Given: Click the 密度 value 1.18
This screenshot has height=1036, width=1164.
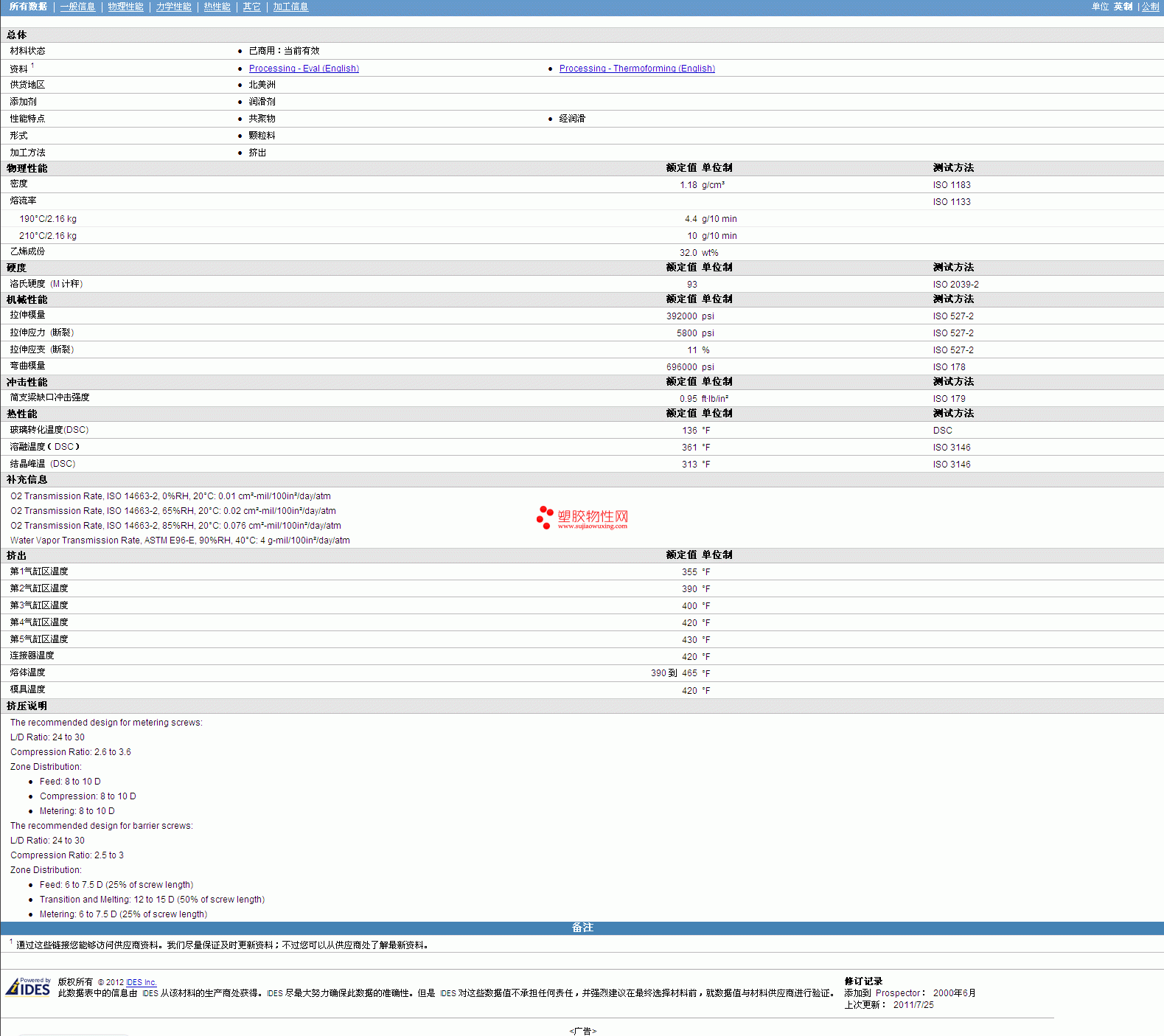Looking at the screenshot, I should coord(688,185).
